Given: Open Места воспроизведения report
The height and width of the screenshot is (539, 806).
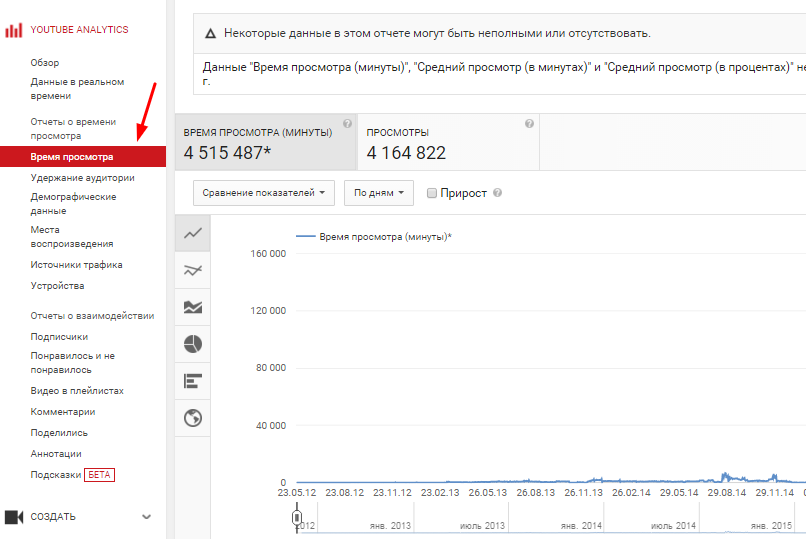Looking at the screenshot, I should coord(72,236).
